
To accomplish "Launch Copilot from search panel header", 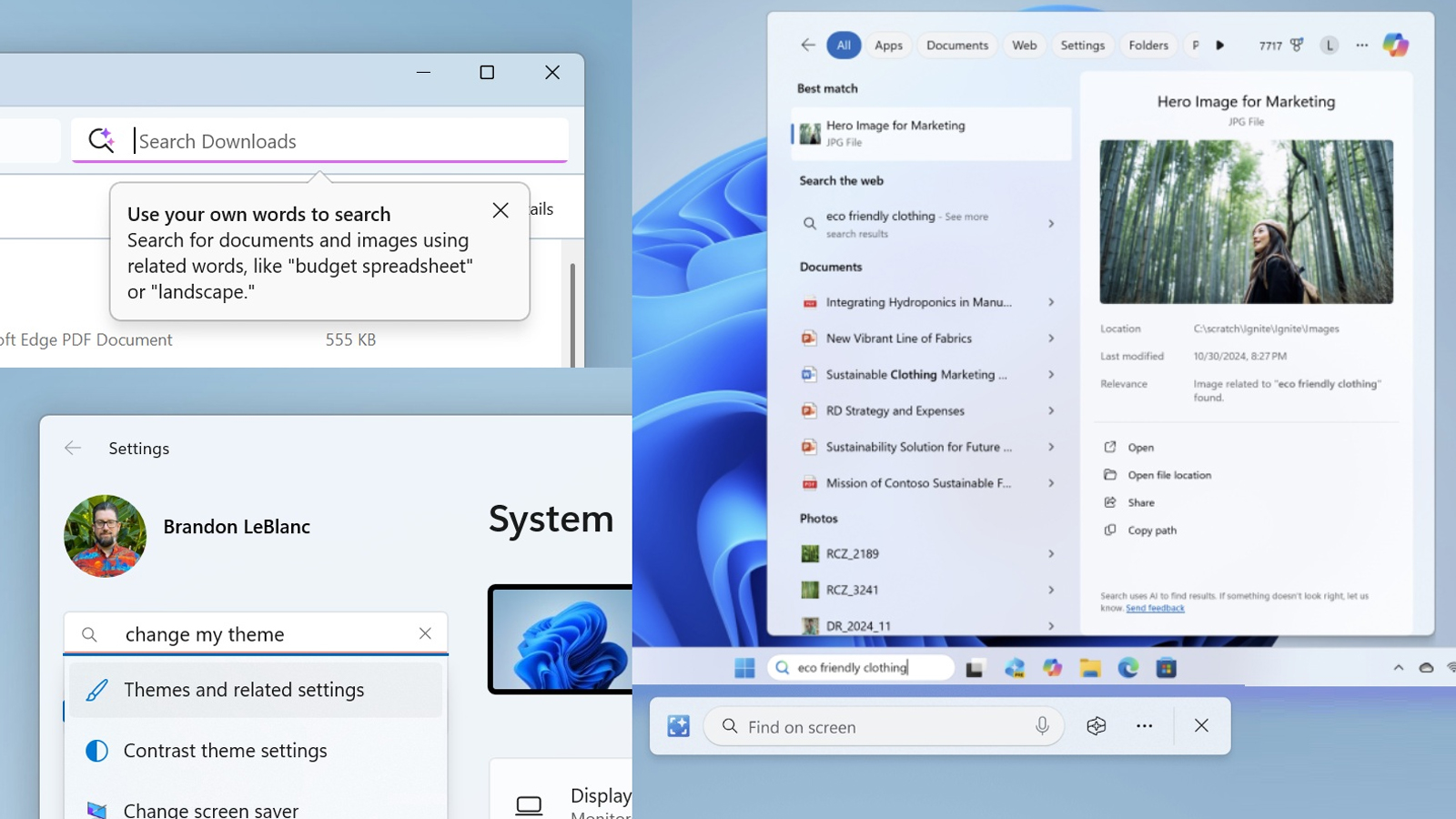I will pos(1395,45).
